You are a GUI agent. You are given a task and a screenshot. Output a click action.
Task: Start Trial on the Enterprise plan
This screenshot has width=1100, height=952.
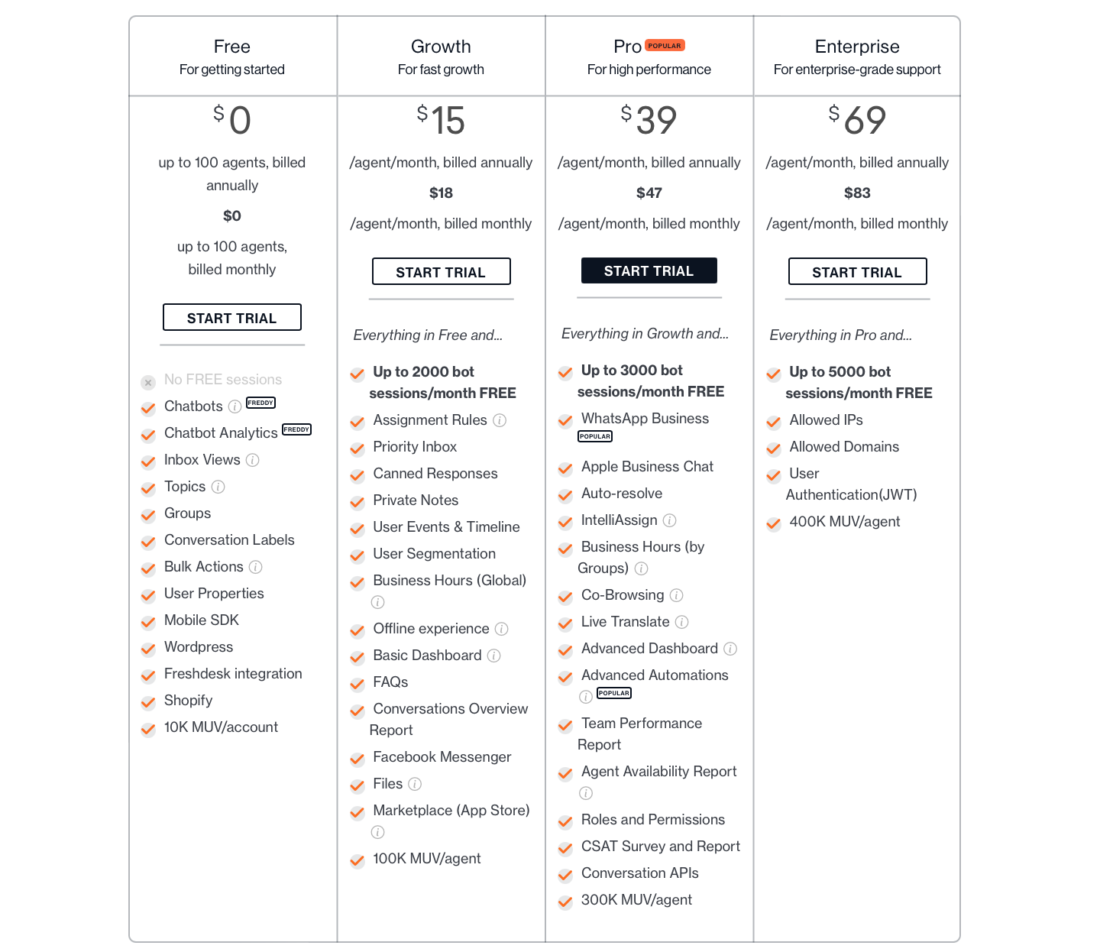pos(857,271)
